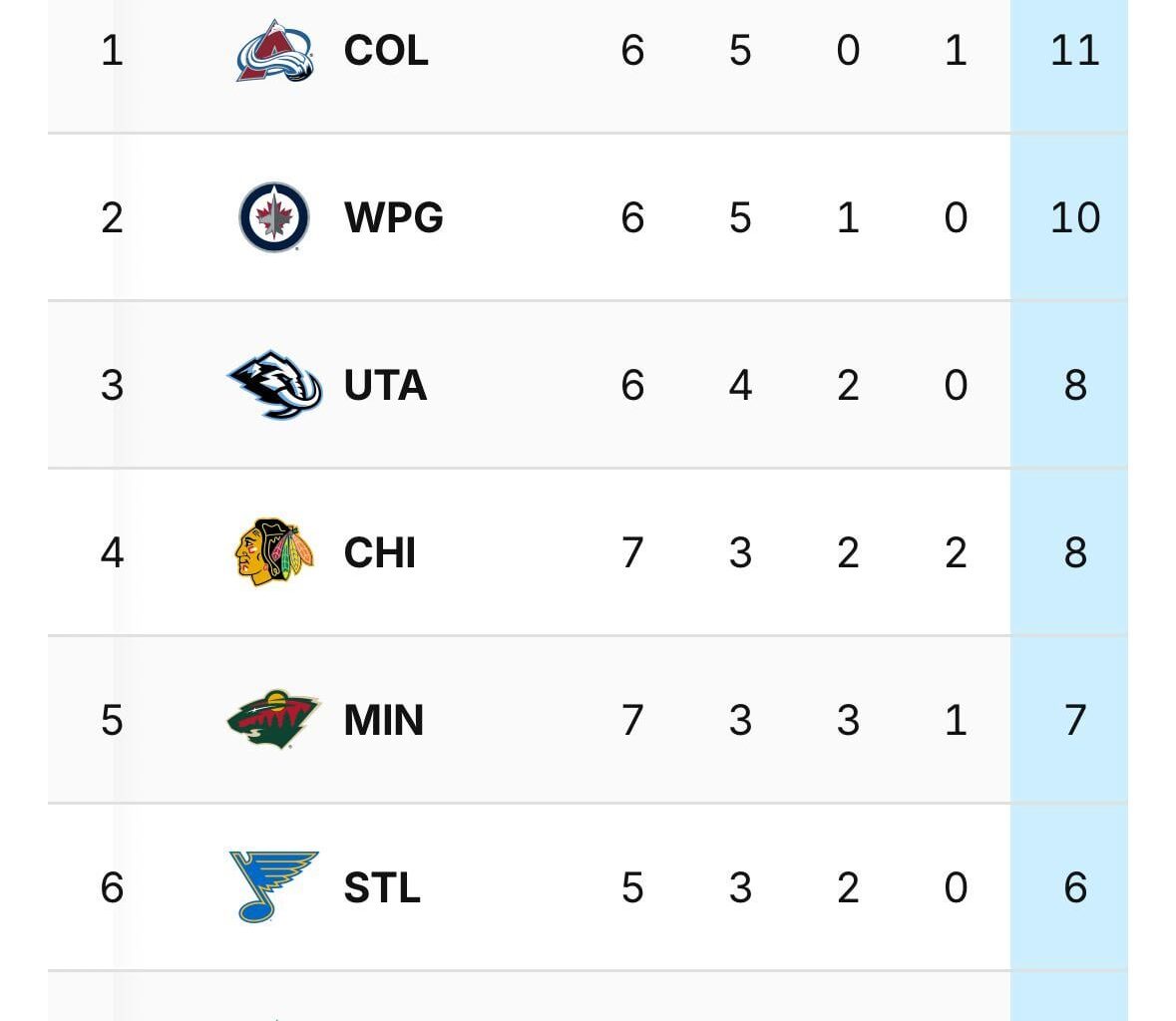1176x1021 pixels.
Task: Click Chicago's 7 games played value
Action: (x=632, y=552)
